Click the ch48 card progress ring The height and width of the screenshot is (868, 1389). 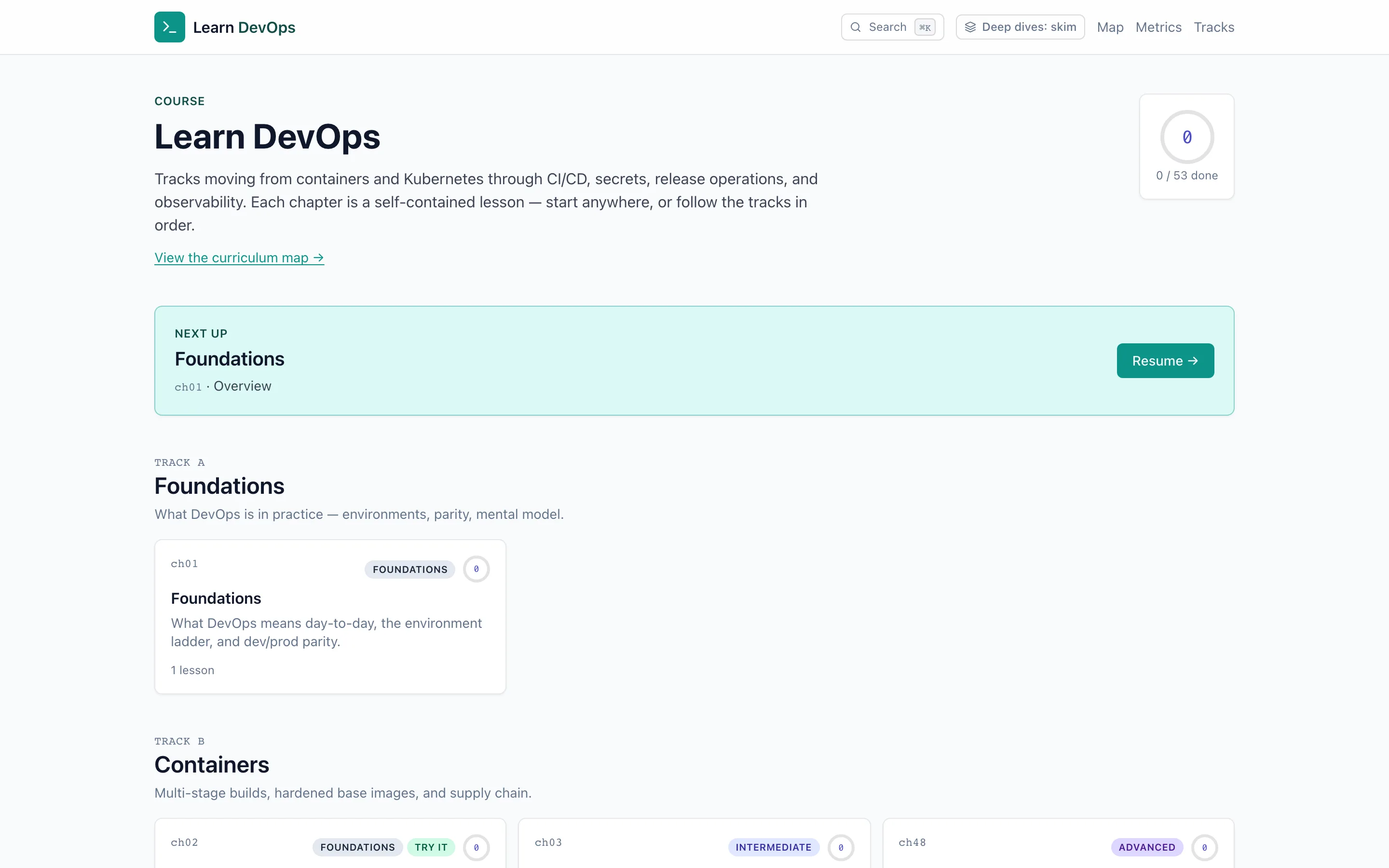click(x=1204, y=847)
